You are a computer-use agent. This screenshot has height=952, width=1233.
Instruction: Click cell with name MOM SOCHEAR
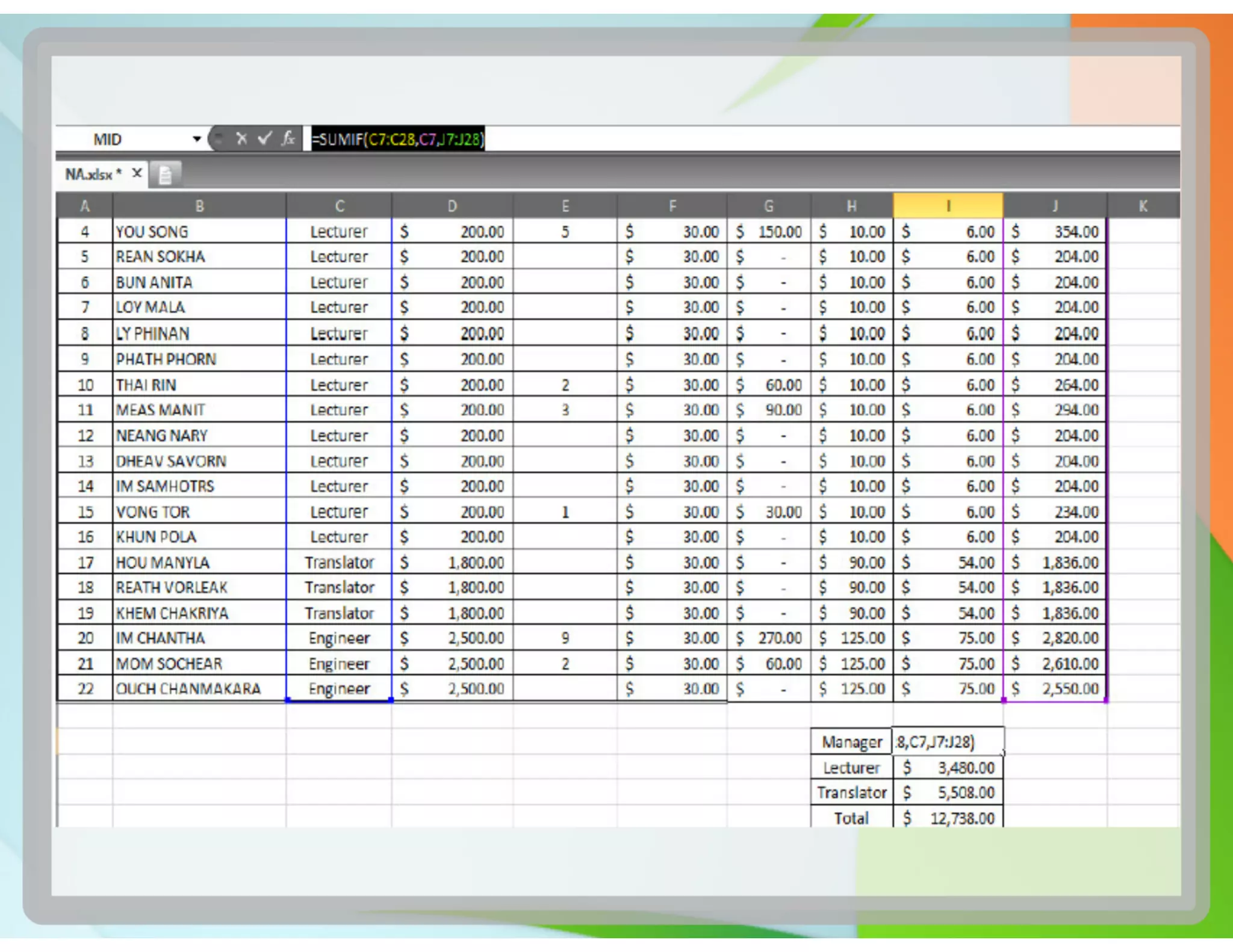coord(199,664)
